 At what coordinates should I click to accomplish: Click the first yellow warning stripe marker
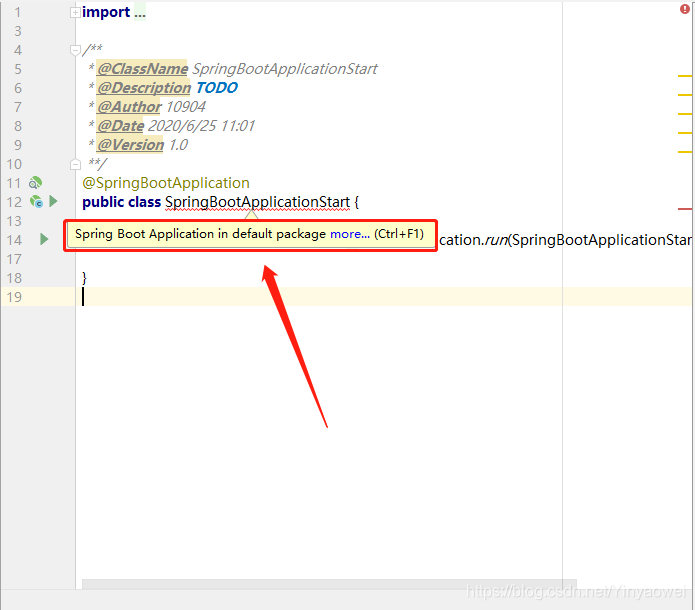click(685, 76)
